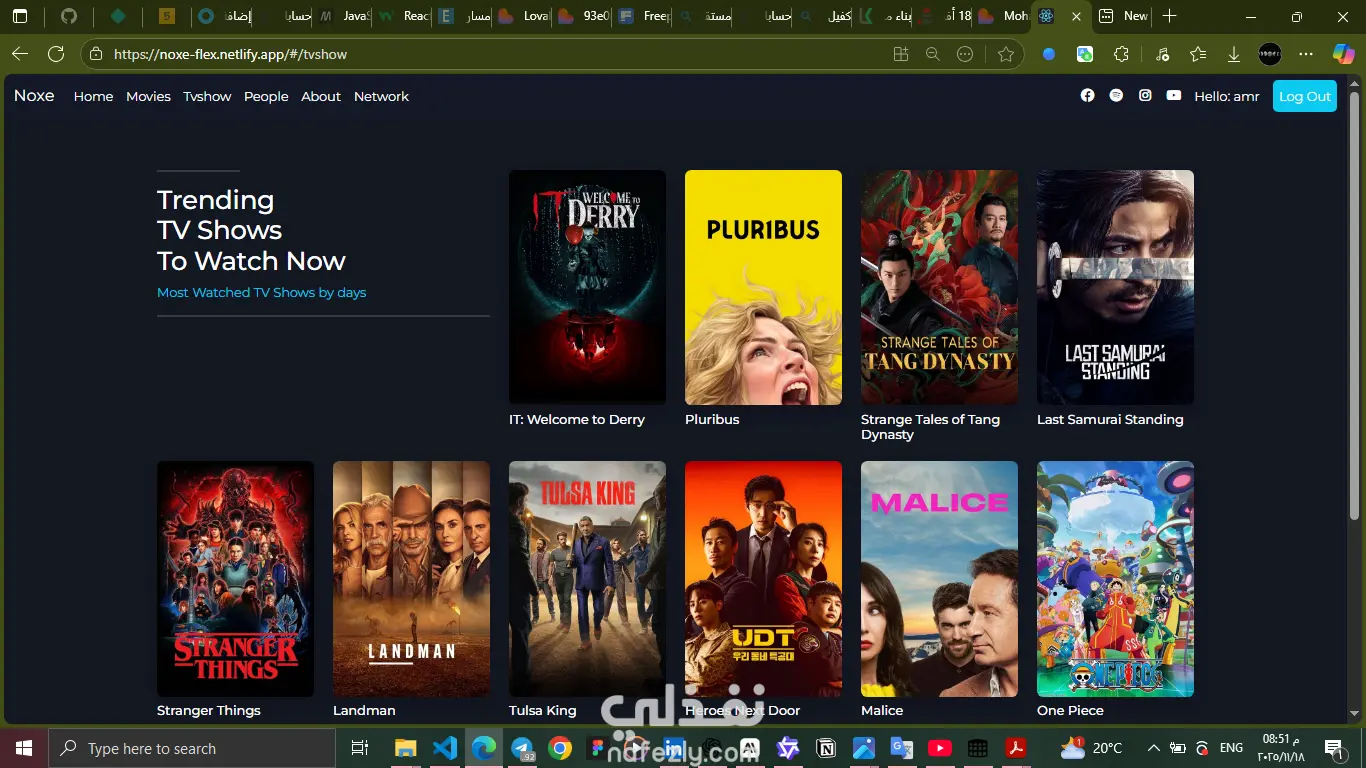Click the Stranger Things title text
This screenshot has height=768, width=1366.
209,710
